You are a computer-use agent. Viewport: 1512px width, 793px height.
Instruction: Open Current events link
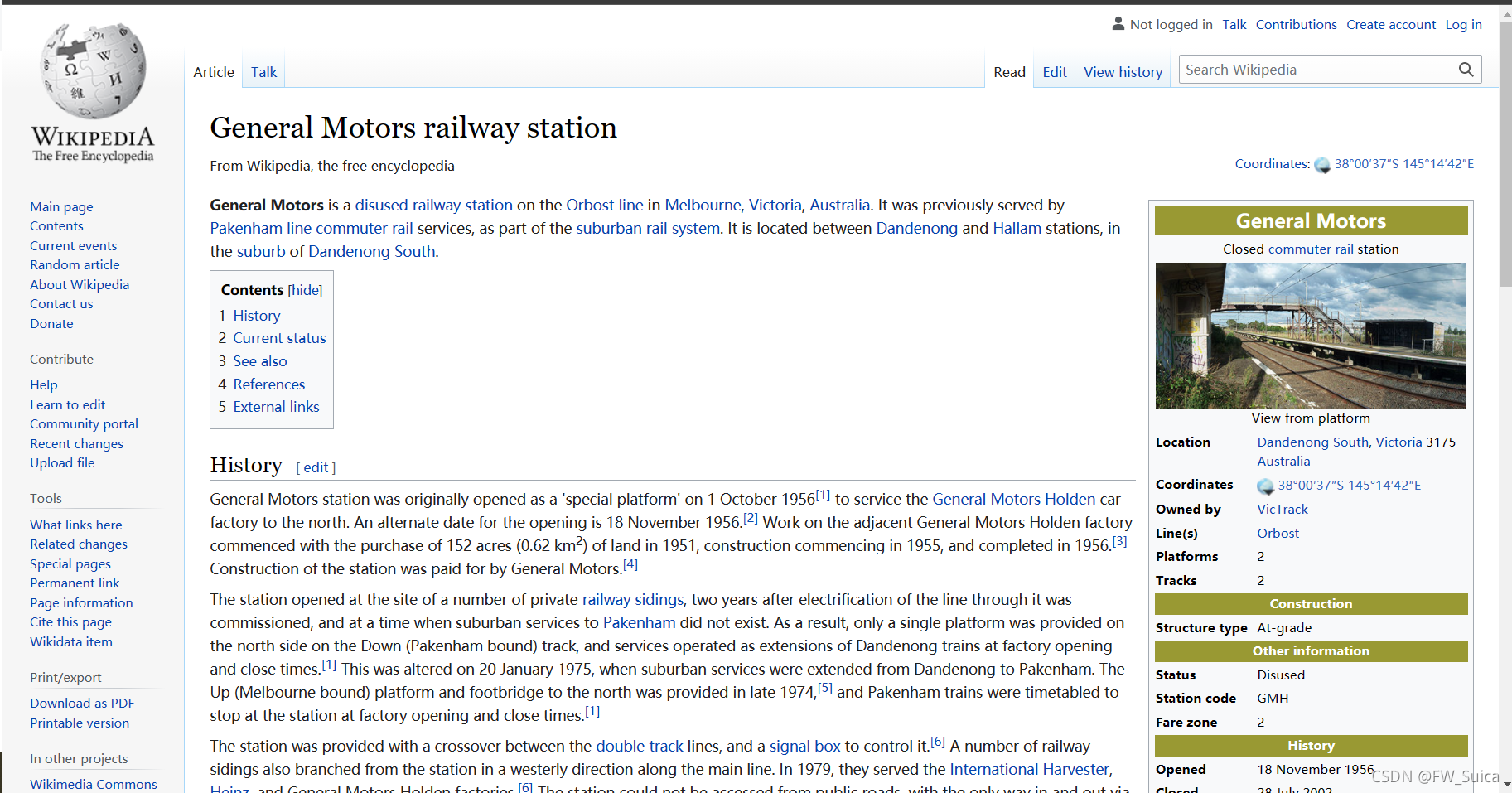click(x=73, y=246)
